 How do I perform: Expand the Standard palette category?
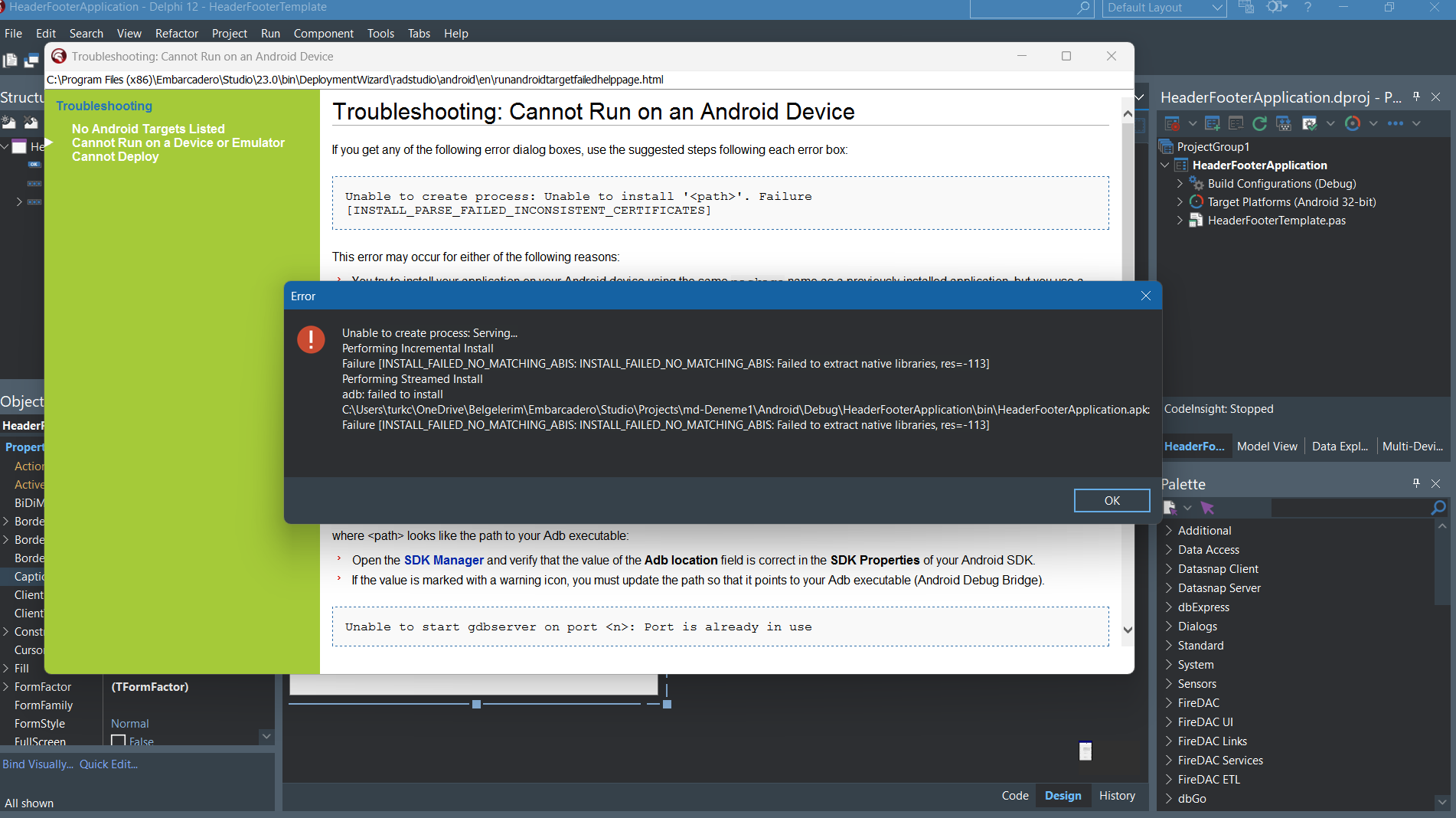pos(1169,645)
